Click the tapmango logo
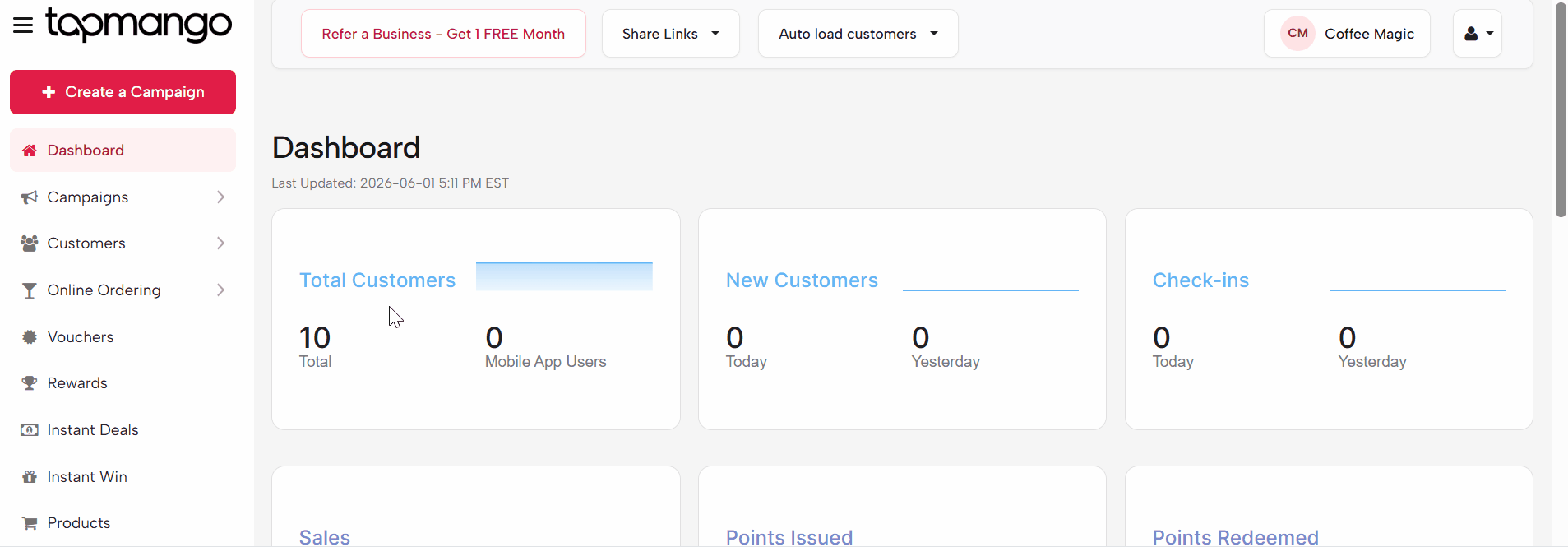Screen dimensions: 1568x547 [139, 25]
